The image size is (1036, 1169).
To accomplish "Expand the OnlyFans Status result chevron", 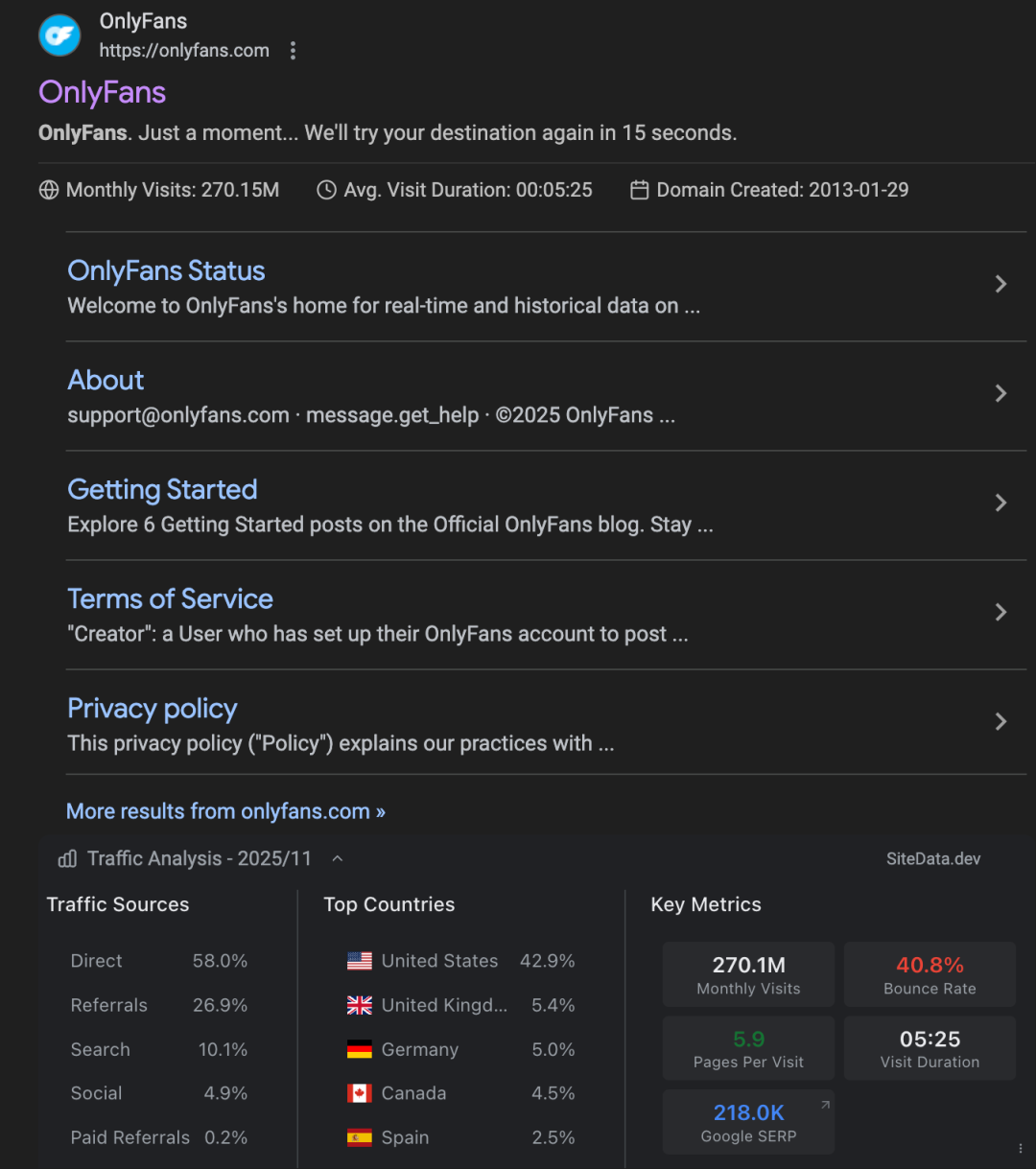I will click(1001, 284).
